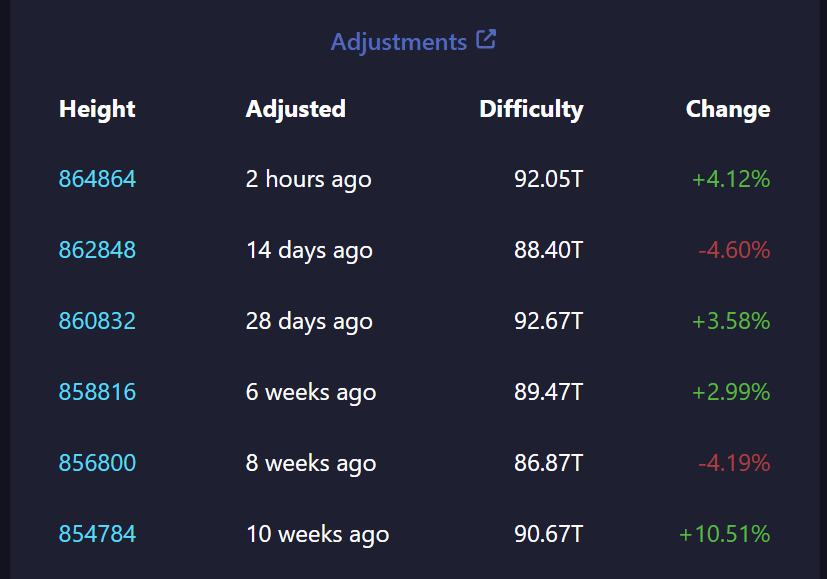Click the -4.19% change value

[734, 463]
